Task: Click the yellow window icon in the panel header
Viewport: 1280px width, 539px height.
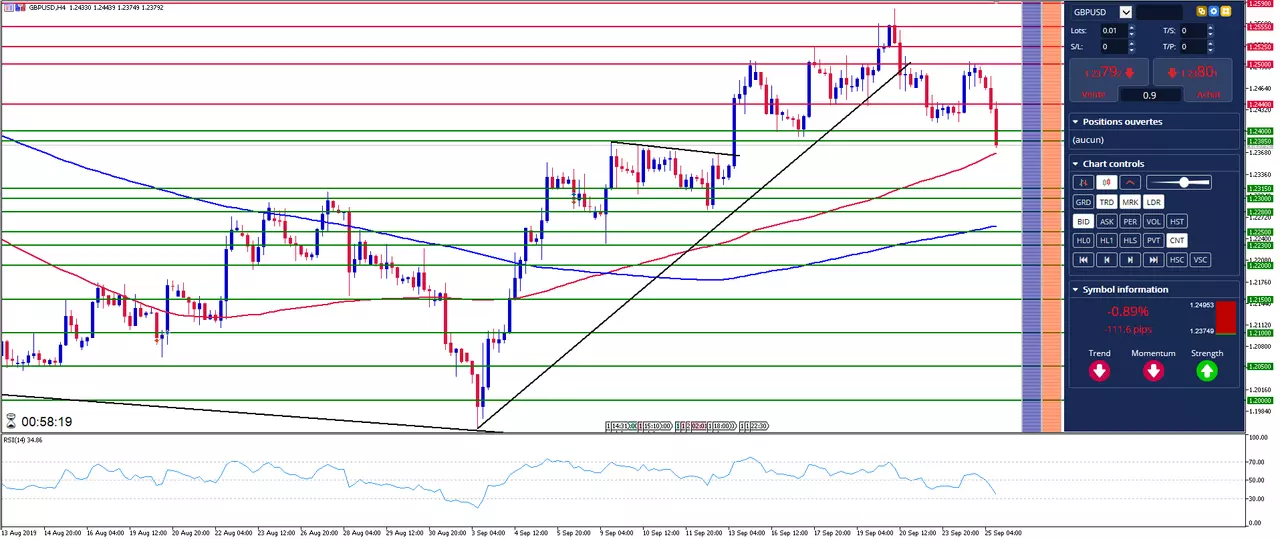Action: pos(1226,12)
